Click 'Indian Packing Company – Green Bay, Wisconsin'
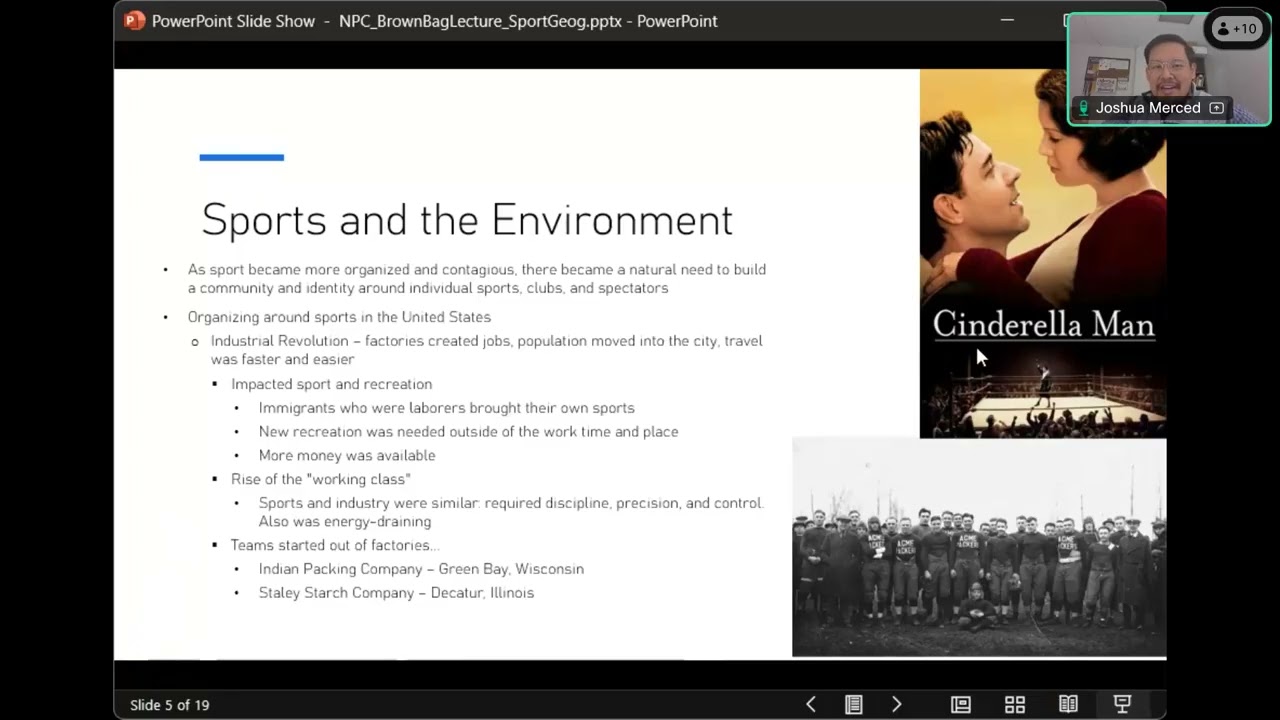Viewport: 1280px width, 720px height. [x=421, y=569]
